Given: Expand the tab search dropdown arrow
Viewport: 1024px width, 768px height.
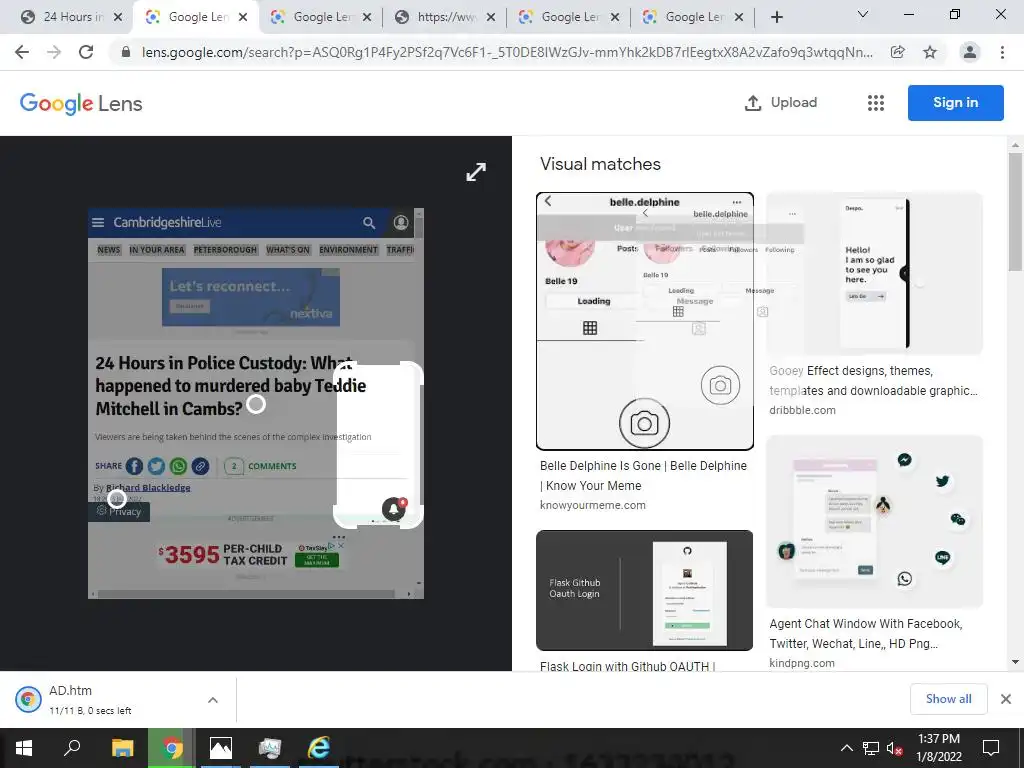Looking at the screenshot, I should [863, 14].
